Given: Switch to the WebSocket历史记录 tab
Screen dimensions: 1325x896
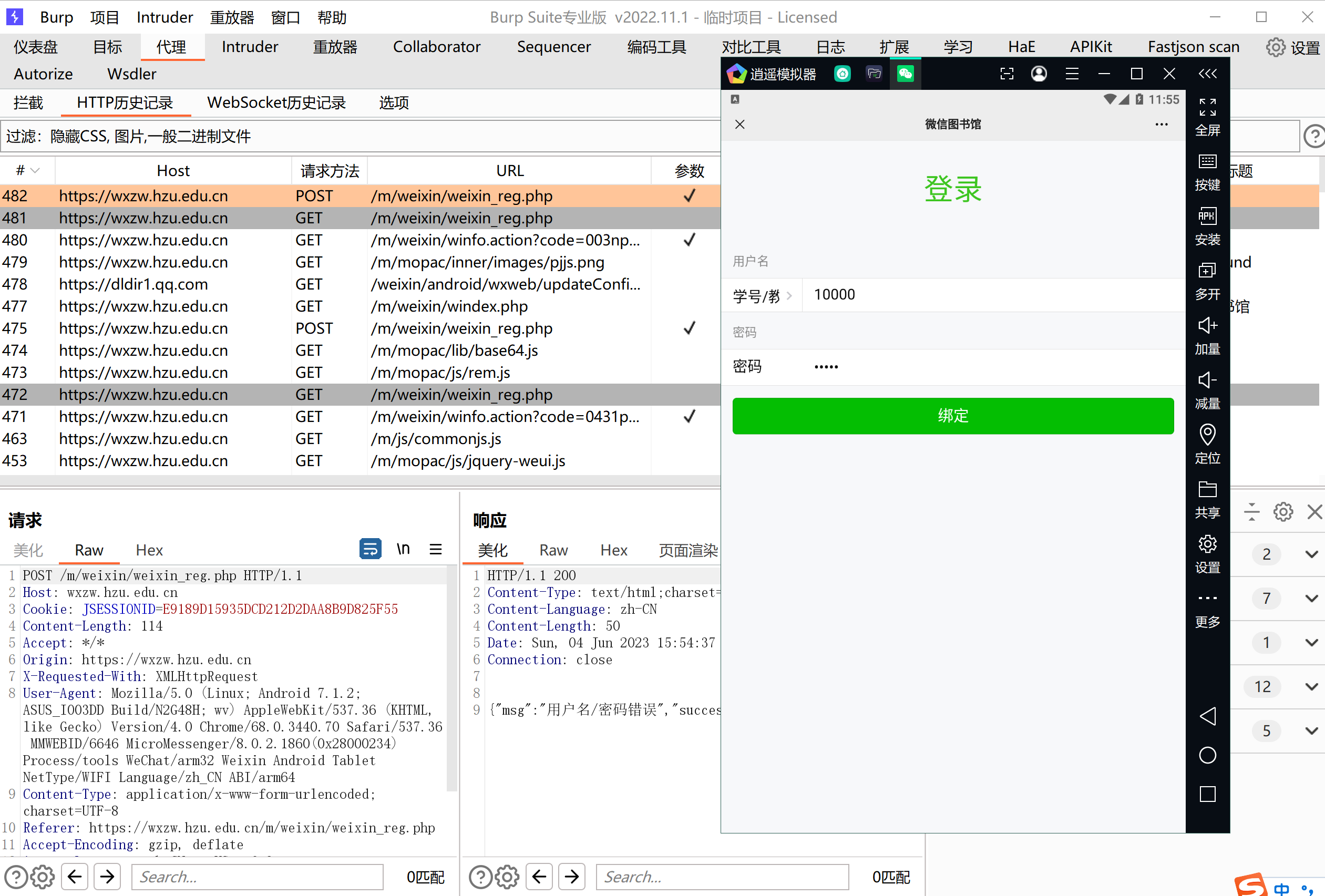Looking at the screenshot, I should point(276,102).
